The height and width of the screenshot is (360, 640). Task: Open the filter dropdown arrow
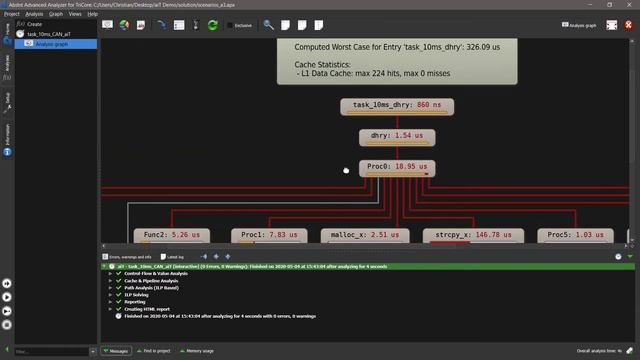(x=93, y=351)
